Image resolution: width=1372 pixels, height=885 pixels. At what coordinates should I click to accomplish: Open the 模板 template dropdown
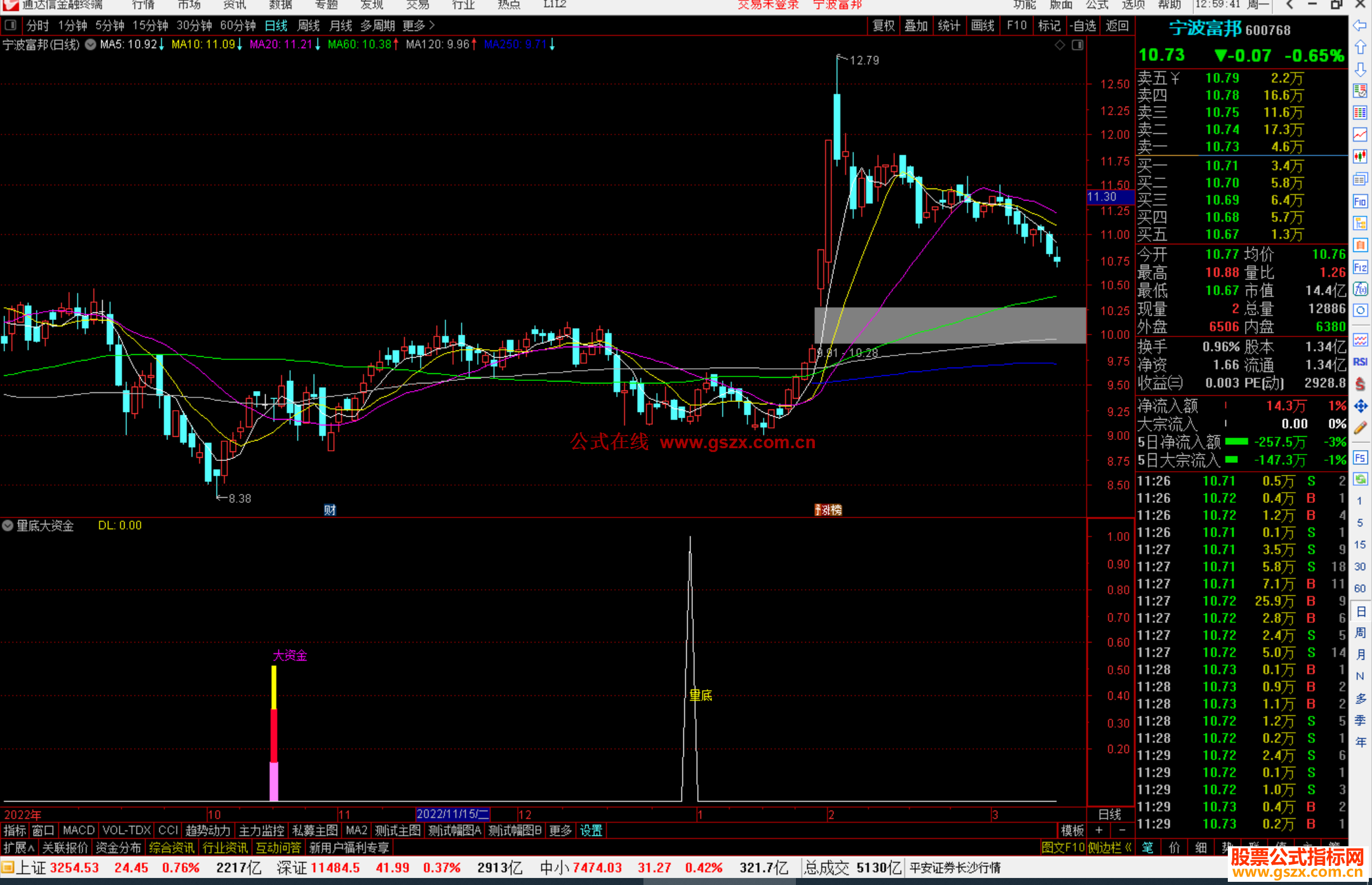[1072, 830]
